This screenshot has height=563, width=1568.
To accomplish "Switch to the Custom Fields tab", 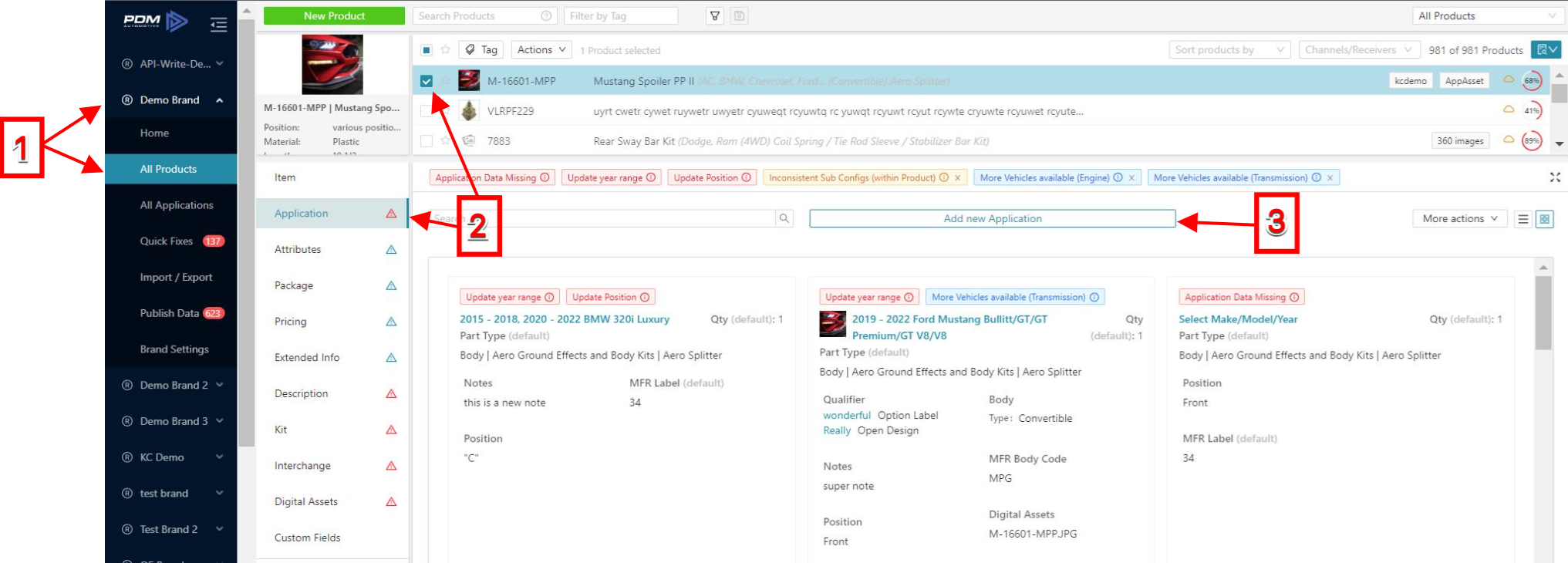I will pyautogui.click(x=332, y=538).
